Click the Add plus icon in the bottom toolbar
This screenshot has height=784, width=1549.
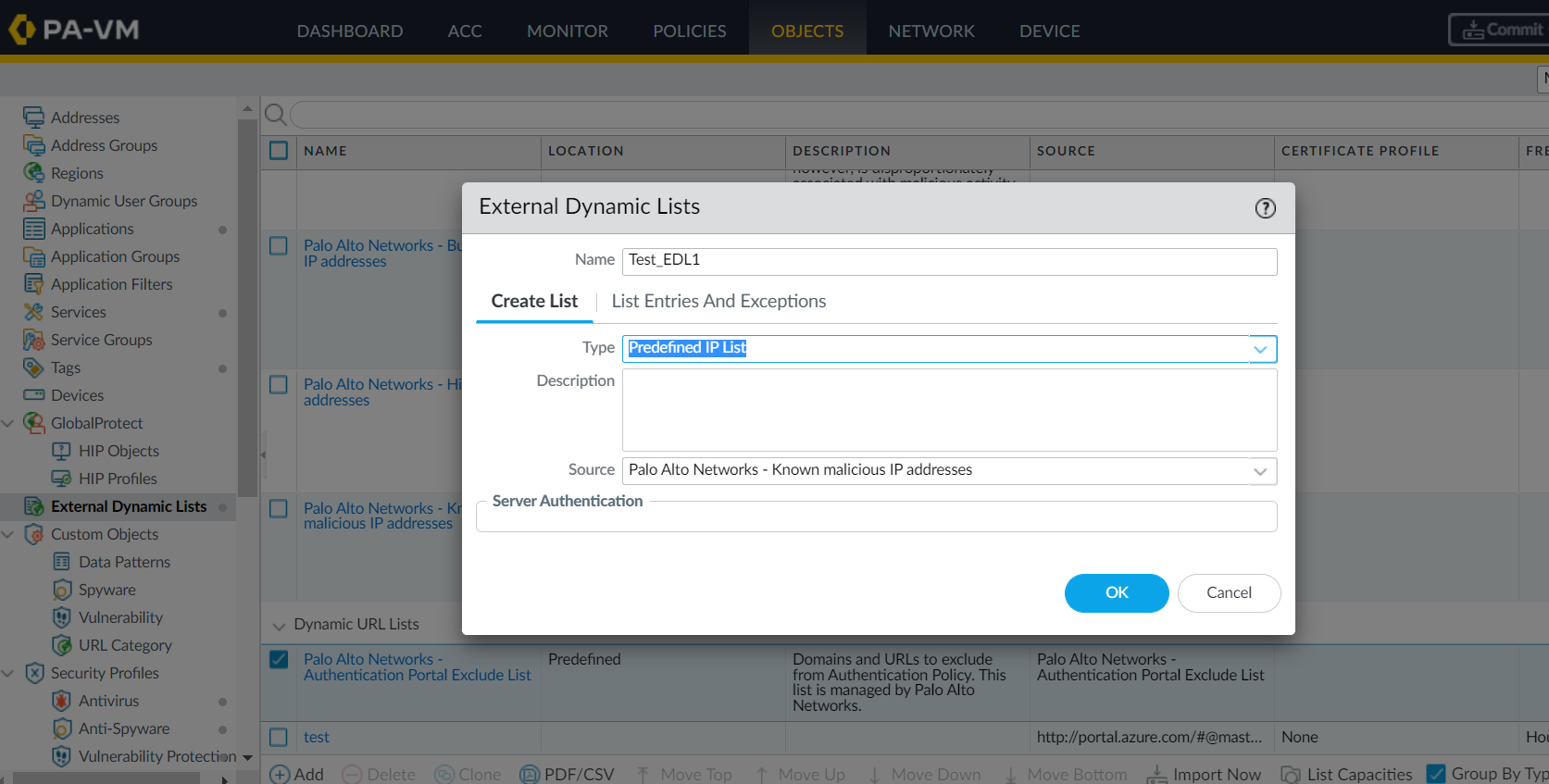coord(280,774)
